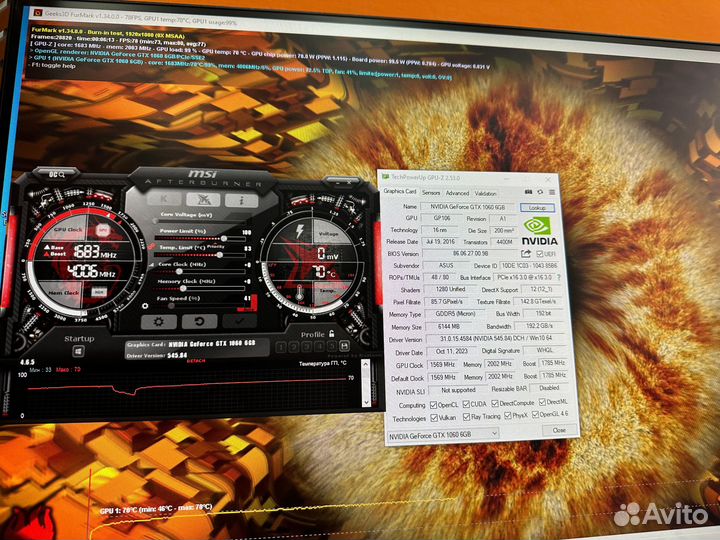Select Afterburner profile slot 3
720x540 pixels.
(306, 347)
